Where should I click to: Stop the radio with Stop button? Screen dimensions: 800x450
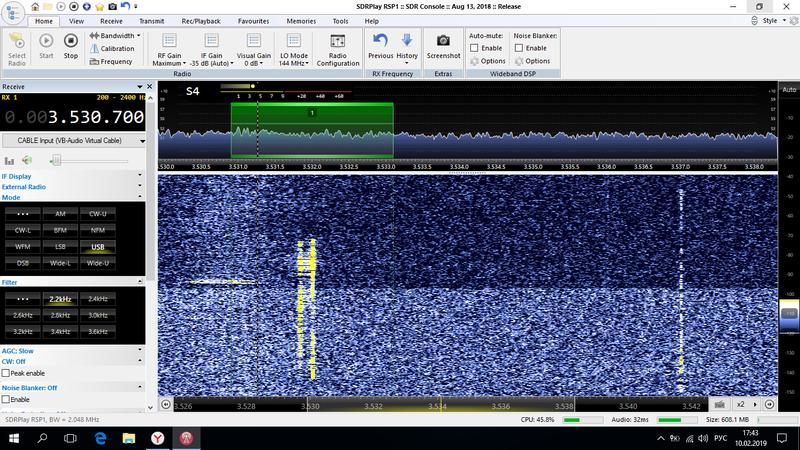[70, 46]
